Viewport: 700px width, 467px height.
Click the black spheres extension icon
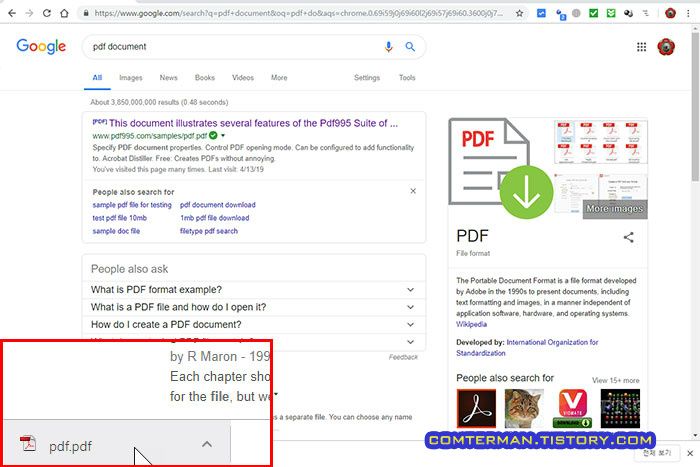coord(628,13)
